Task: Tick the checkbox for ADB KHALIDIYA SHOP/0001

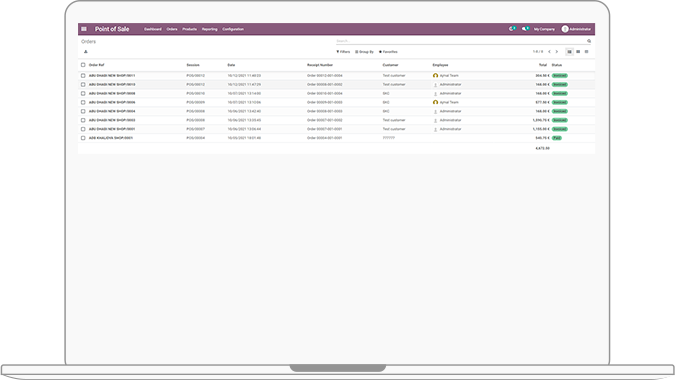Action: coord(83,138)
